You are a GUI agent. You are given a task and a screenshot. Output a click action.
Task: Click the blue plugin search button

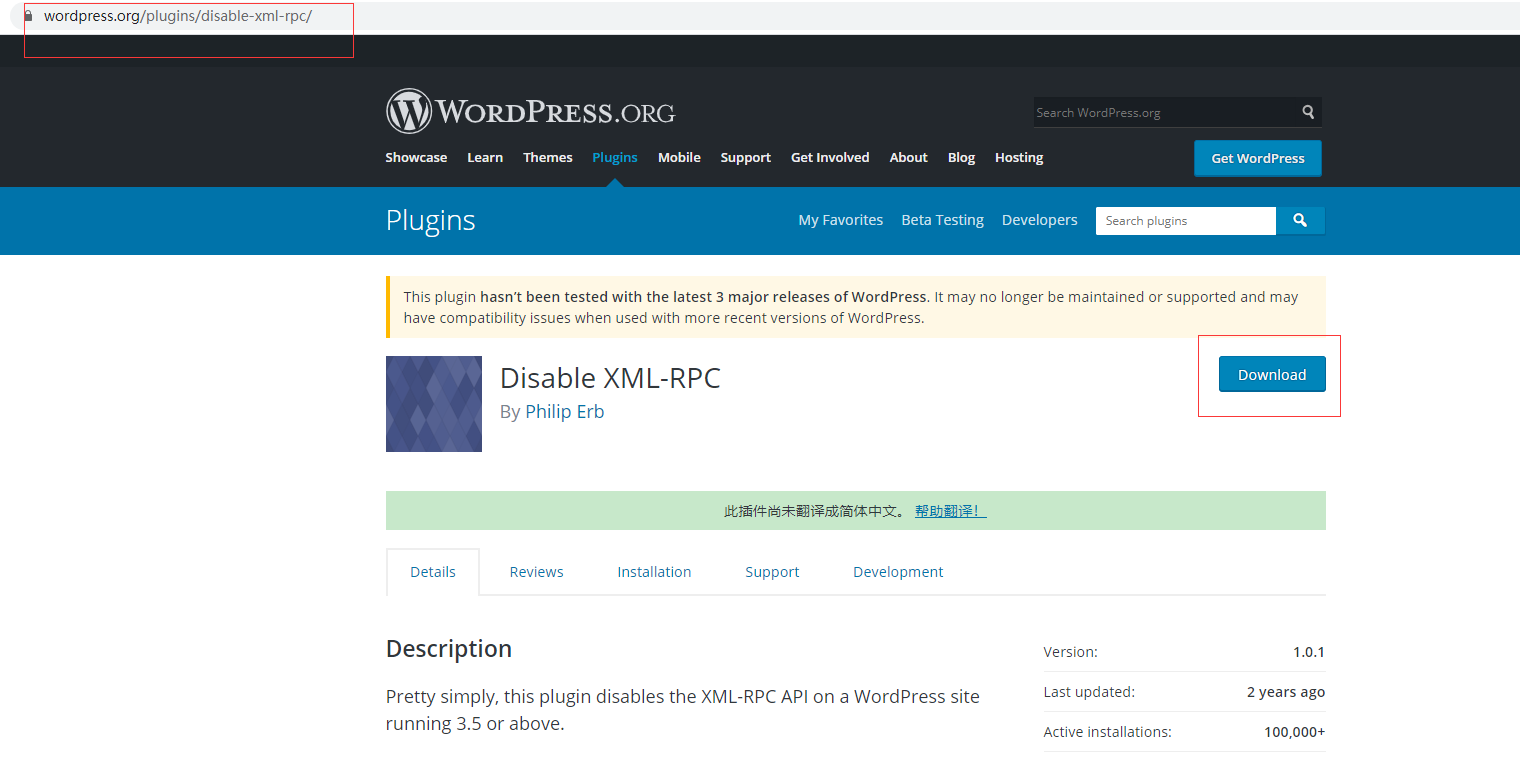click(1300, 220)
